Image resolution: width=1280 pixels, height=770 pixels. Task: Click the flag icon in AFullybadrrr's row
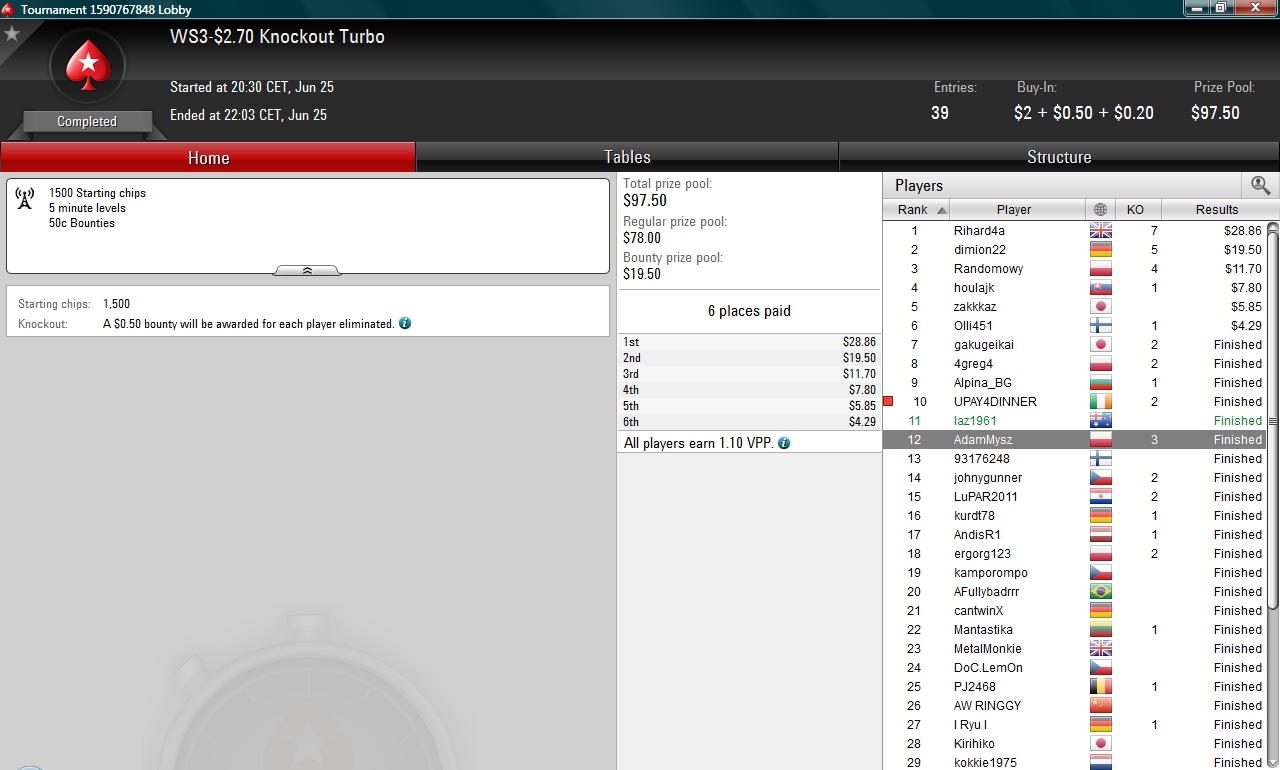pyautogui.click(x=1100, y=592)
